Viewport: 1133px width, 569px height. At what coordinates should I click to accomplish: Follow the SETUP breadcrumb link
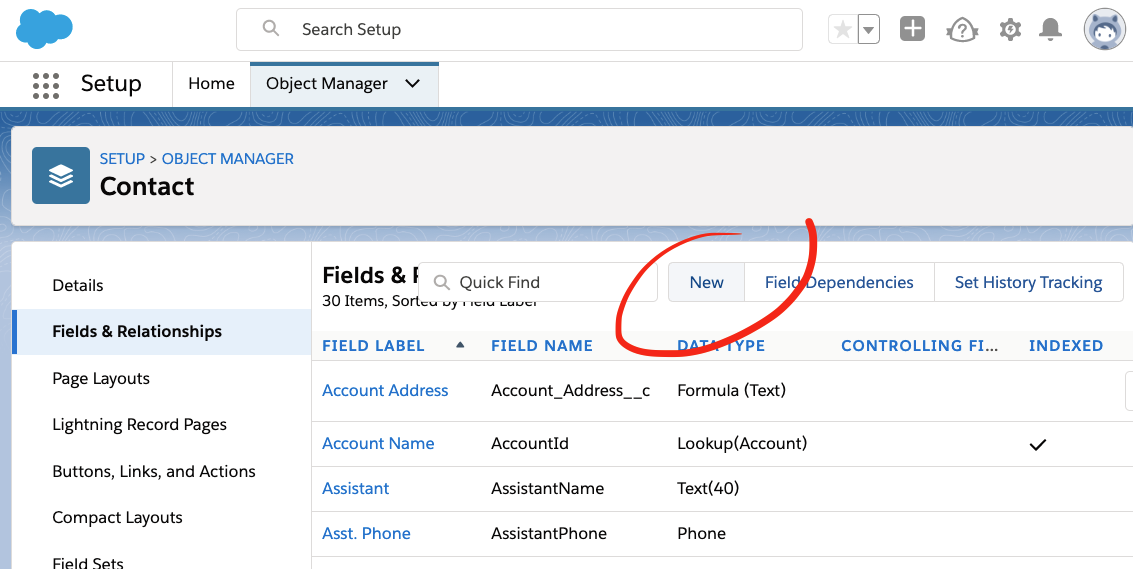[x=122, y=159]
